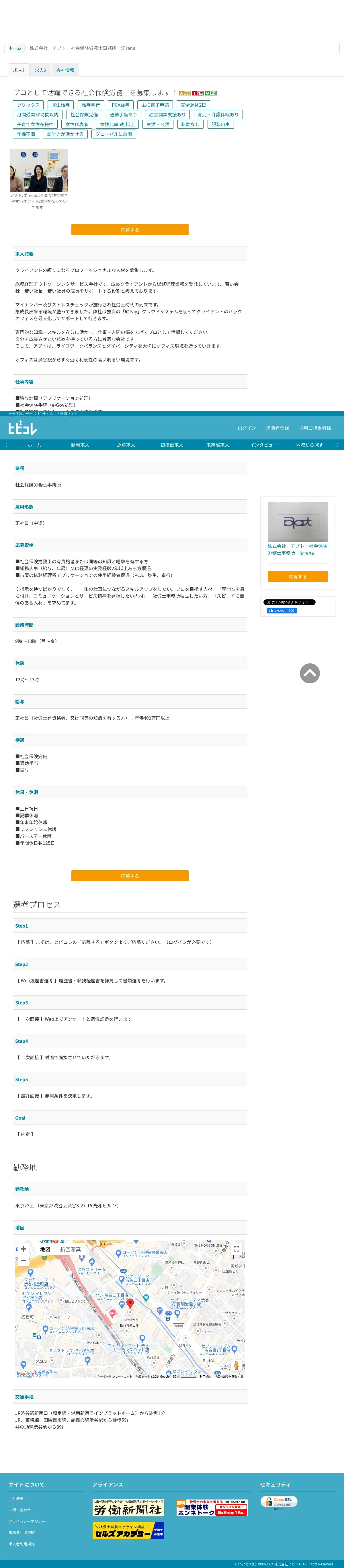Open the 1150job X follow button
The height and width of the screenshot is (1568, 344).
289,602
